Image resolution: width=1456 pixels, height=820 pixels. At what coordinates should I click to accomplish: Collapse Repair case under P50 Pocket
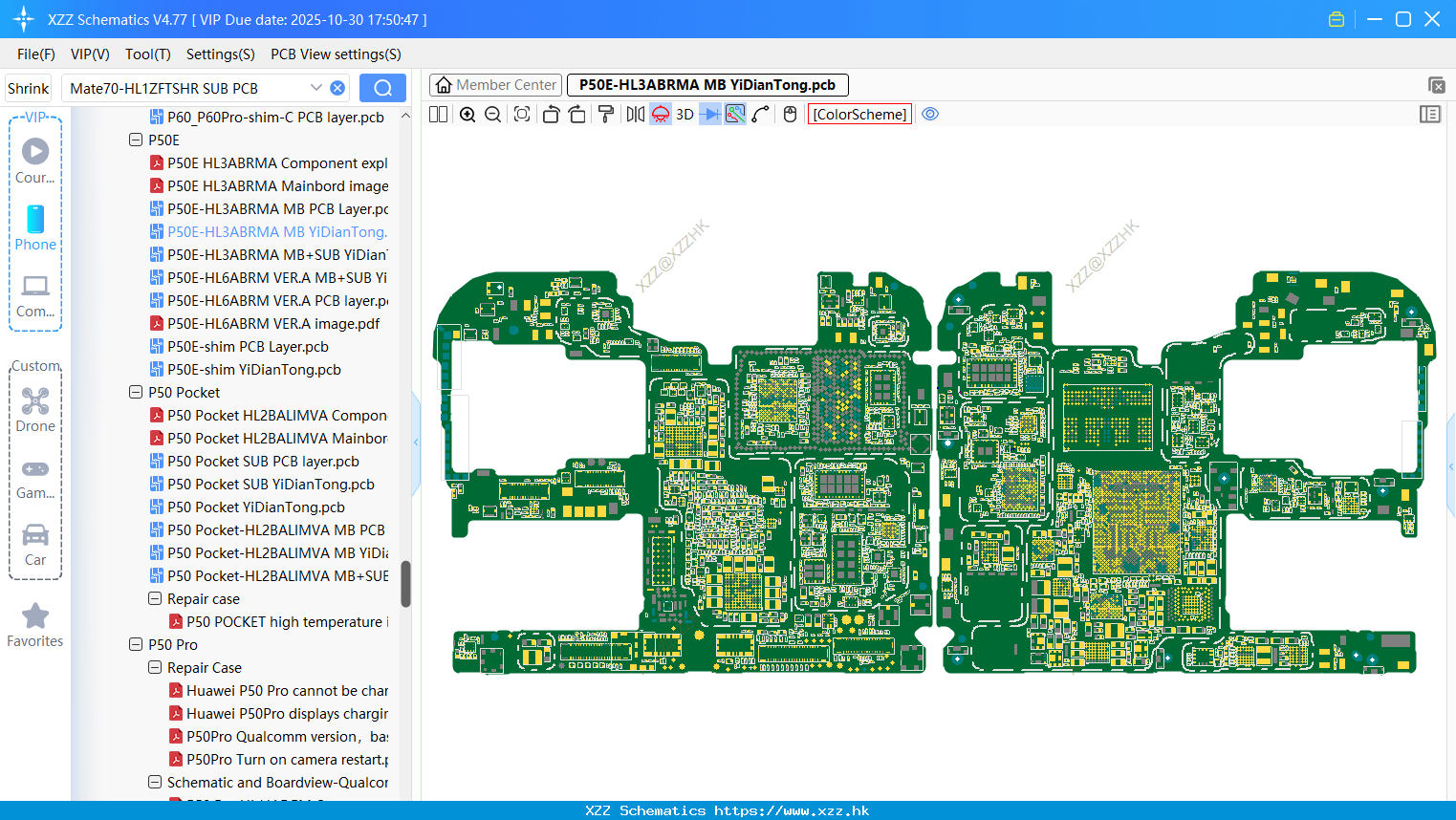coord(155,598)
